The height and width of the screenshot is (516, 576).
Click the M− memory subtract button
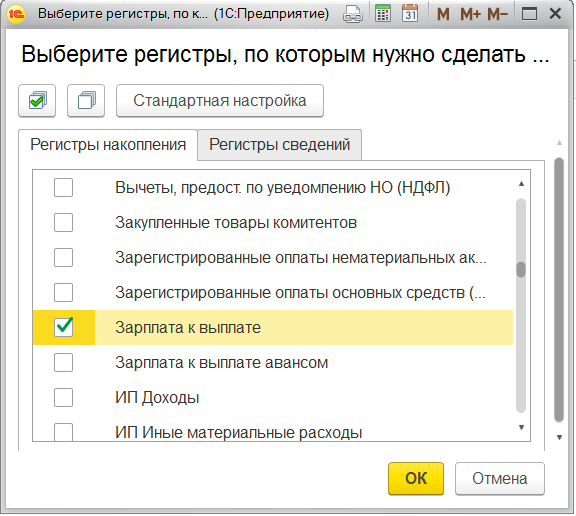point(498,14)
